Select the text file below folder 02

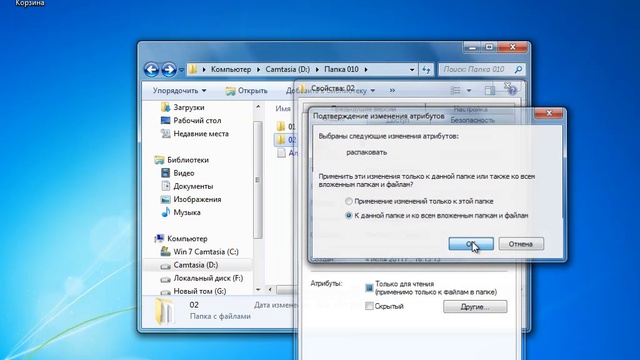(x=287, y=153)
